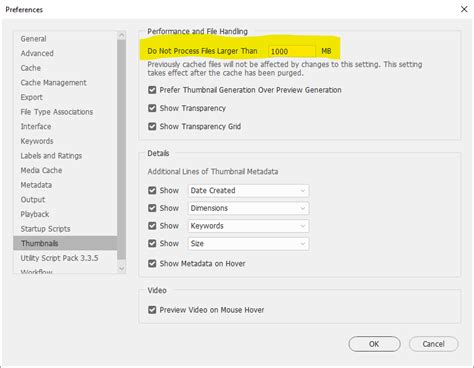474x368 pixels.
Task: Open File Type Associations preferences
Action: (57, 112)
